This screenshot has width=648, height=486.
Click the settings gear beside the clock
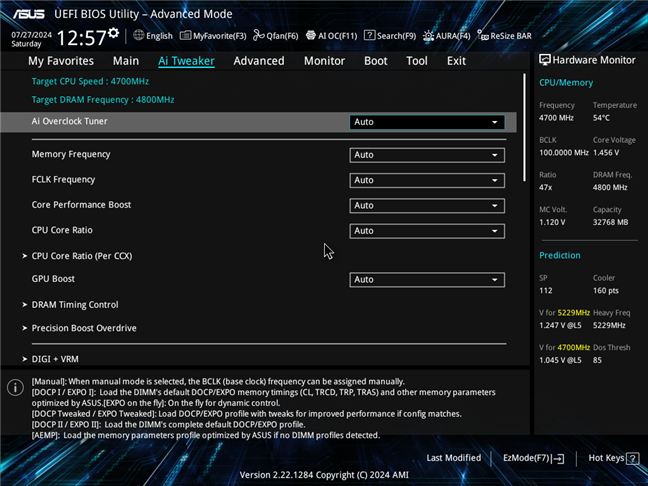pyautogui.click(x=113, y=33)
